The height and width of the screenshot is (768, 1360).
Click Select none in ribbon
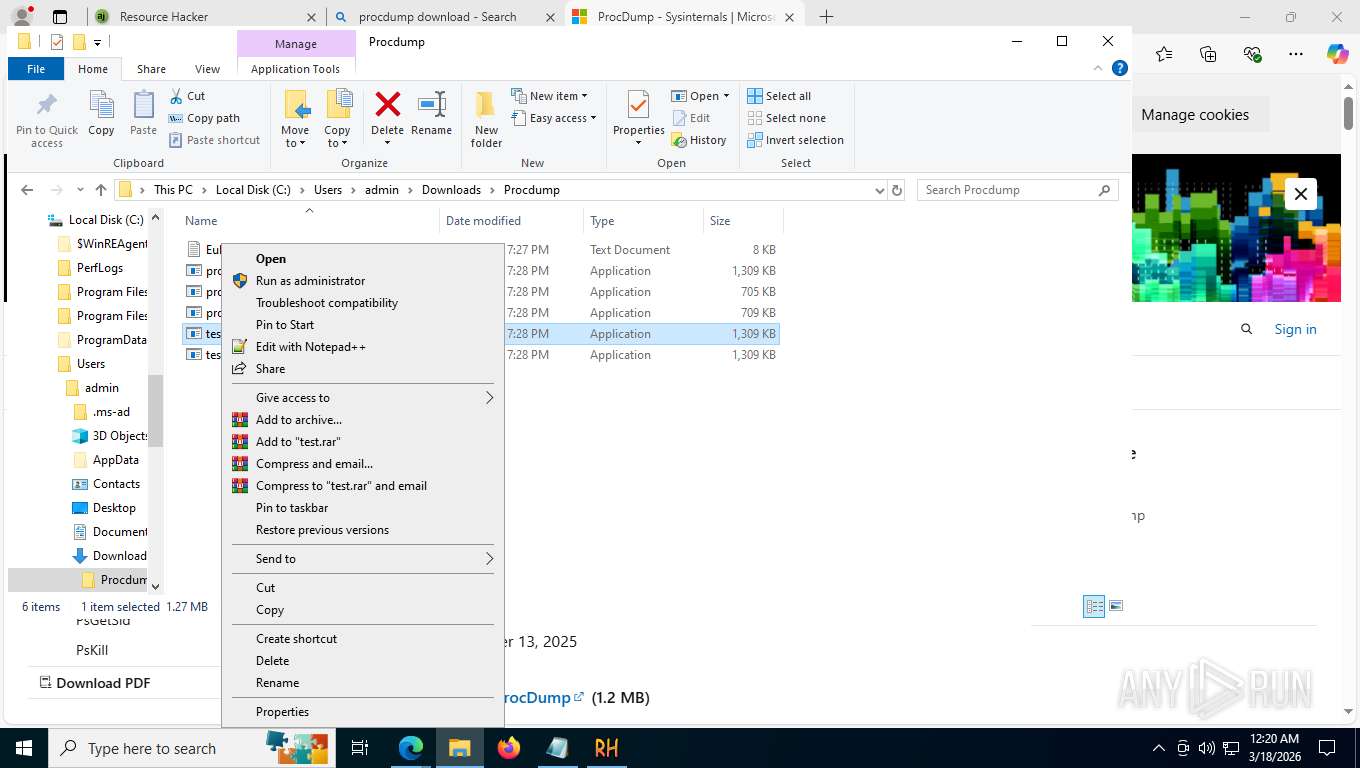click(786, 118)
